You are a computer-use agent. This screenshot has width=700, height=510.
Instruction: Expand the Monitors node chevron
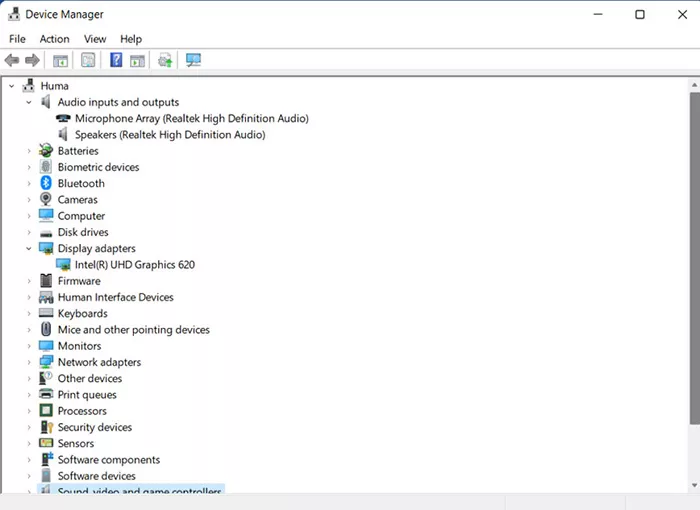[29, 346]
